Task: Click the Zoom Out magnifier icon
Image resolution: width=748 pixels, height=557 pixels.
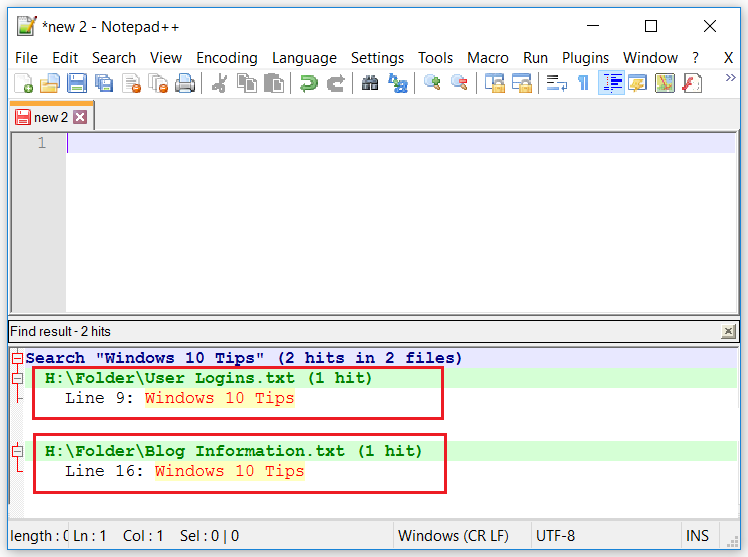Action: tap(459, 83)
